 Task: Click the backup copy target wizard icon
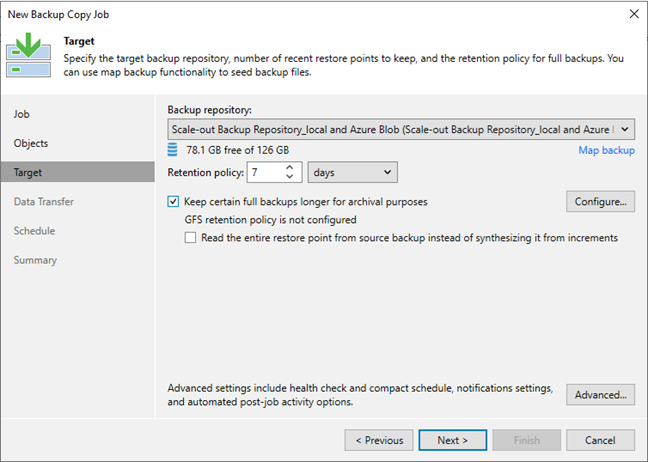(x=29, y=55)
